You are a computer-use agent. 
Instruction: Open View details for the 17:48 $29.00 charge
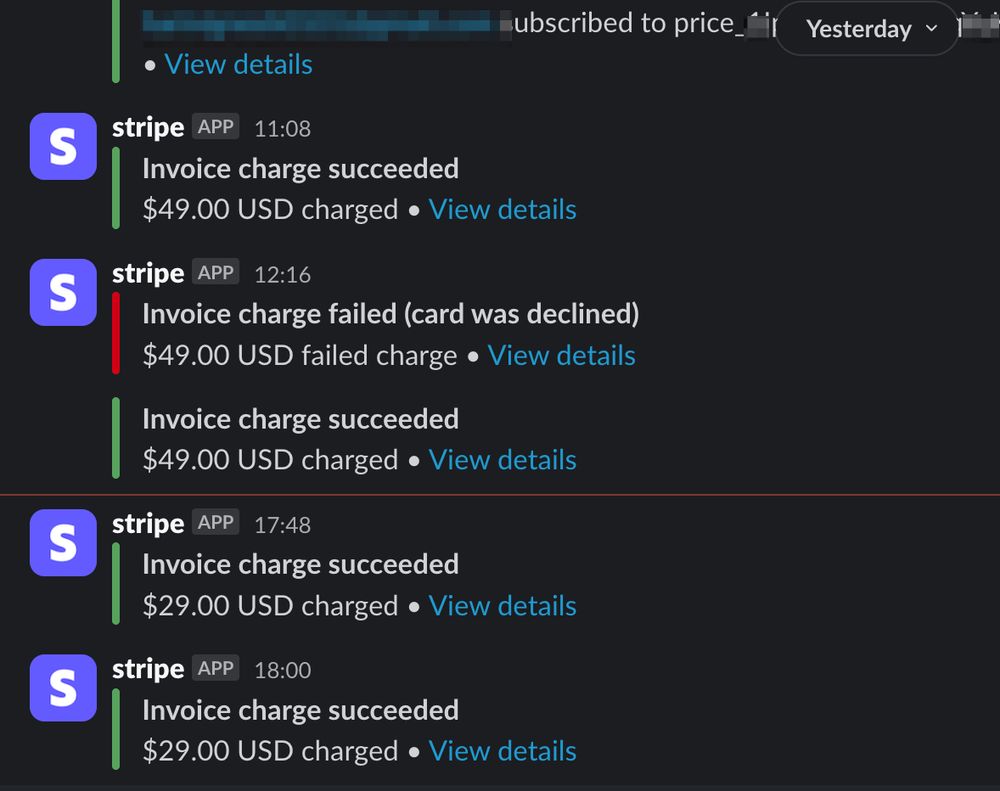[x=503, y=605]
